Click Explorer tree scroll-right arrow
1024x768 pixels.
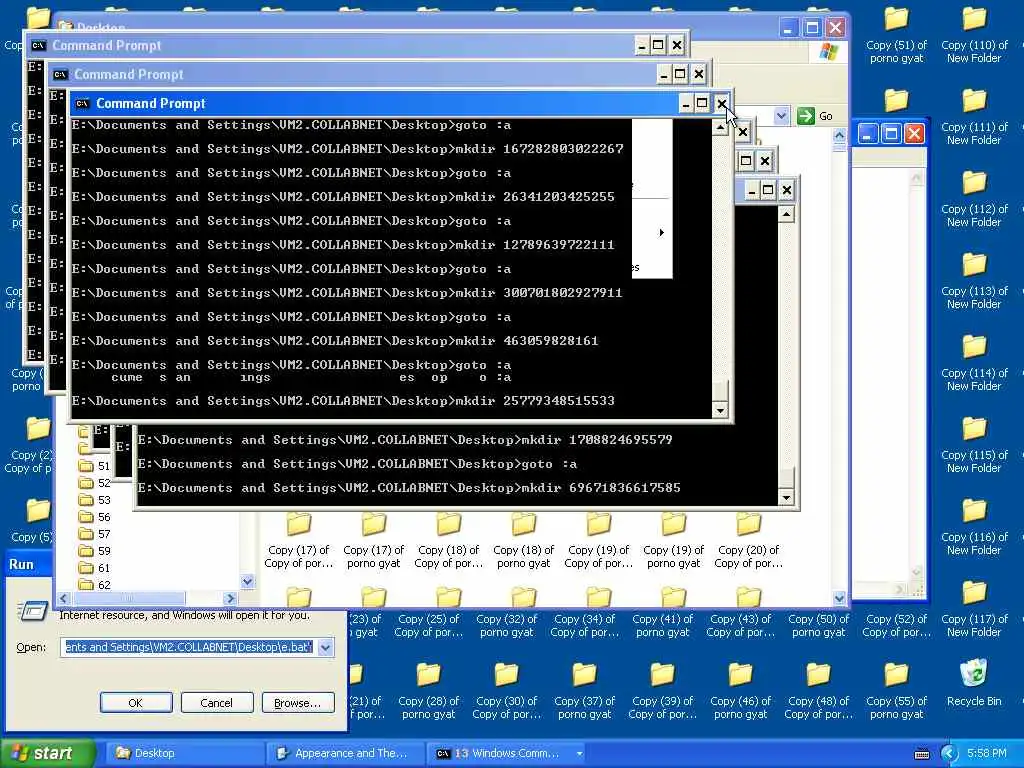tap(230, 598)
